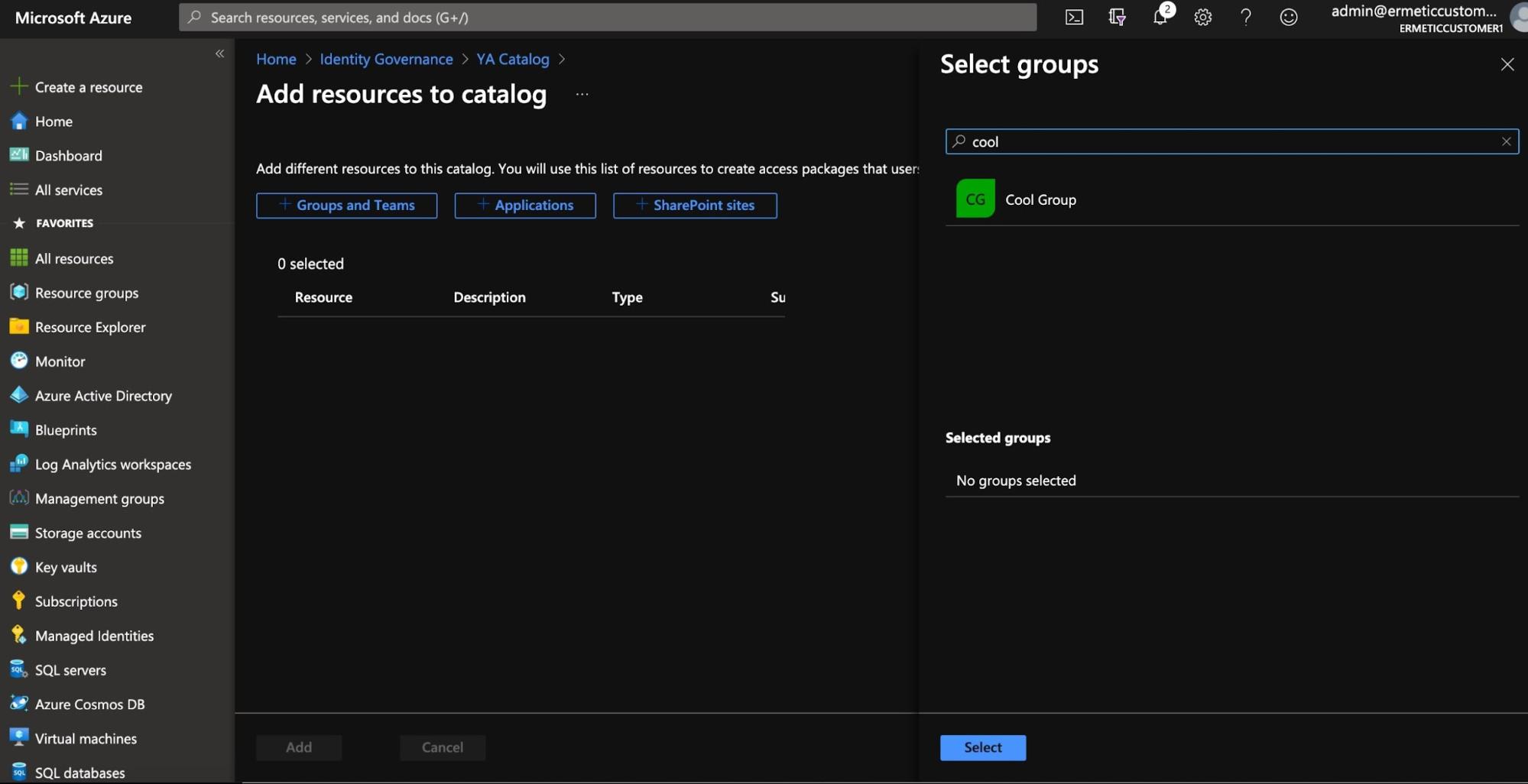Open Cloud Shell from top bar
This screenshot has width=1528, height=784.
coord(1074,17)
